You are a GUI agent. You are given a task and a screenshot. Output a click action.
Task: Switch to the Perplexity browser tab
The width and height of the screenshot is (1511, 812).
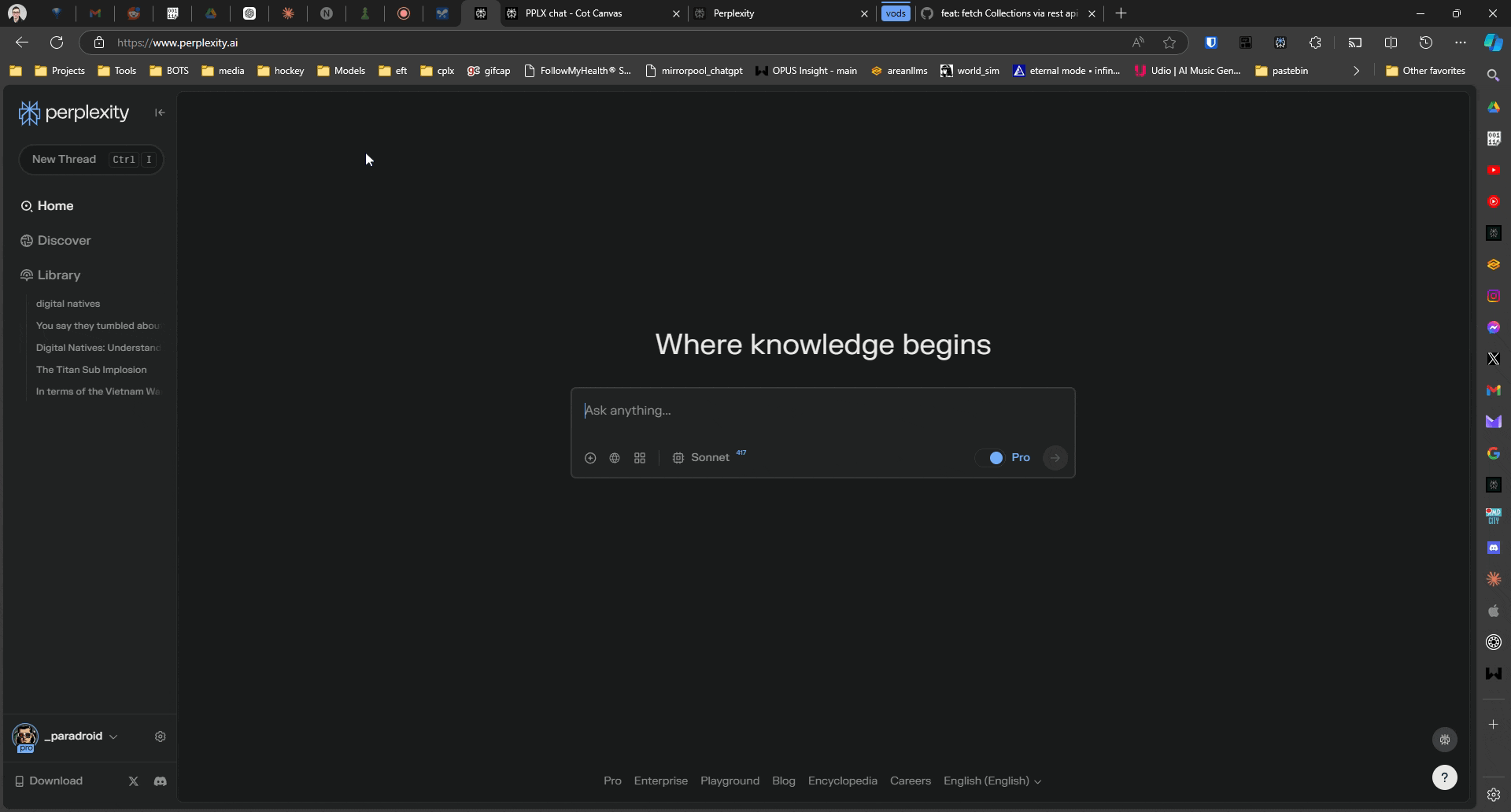(781, 13)
